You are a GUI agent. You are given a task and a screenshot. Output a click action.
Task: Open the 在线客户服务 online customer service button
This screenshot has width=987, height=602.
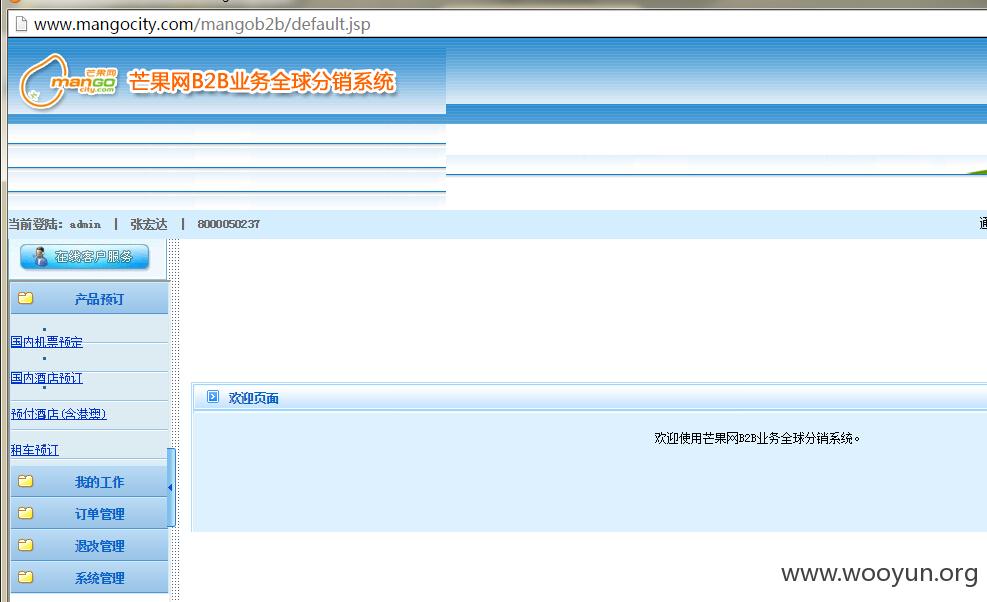pos(84,257)
